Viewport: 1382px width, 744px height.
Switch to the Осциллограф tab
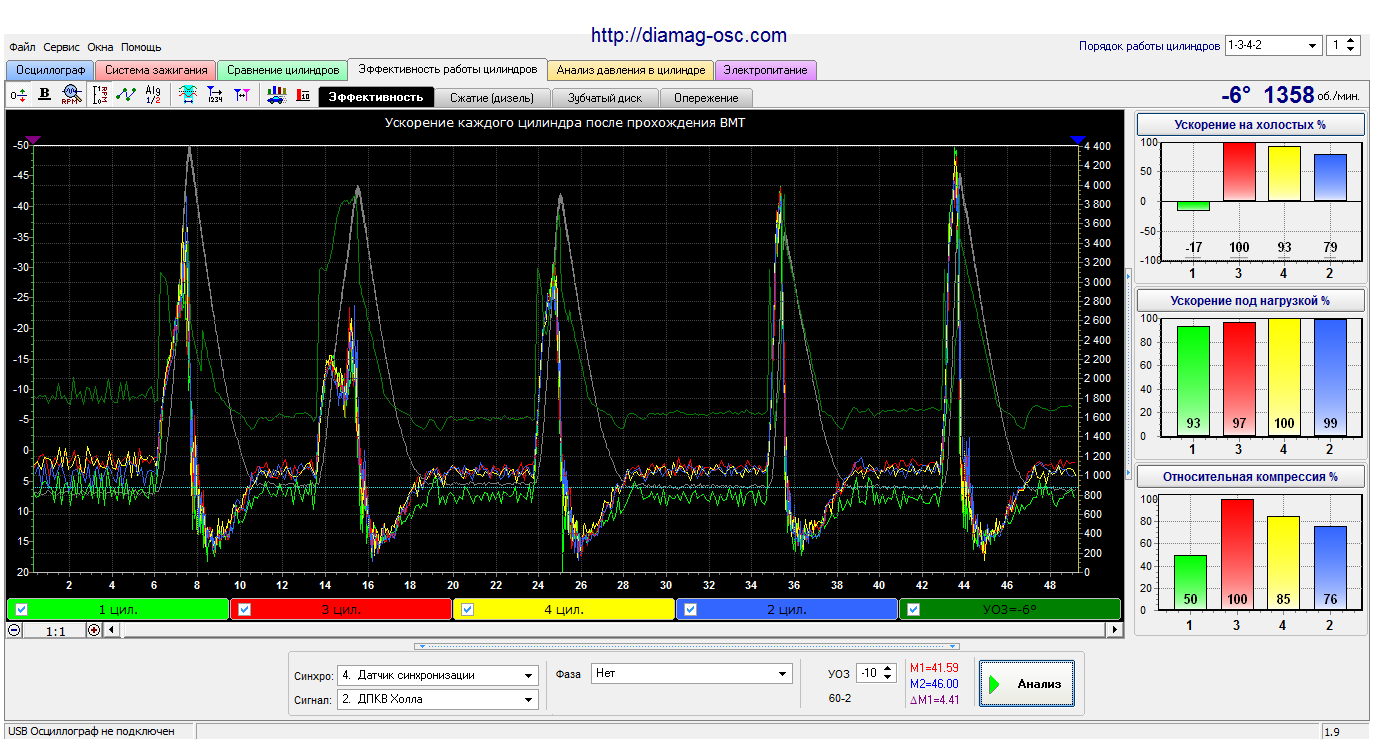coord(50,70)
